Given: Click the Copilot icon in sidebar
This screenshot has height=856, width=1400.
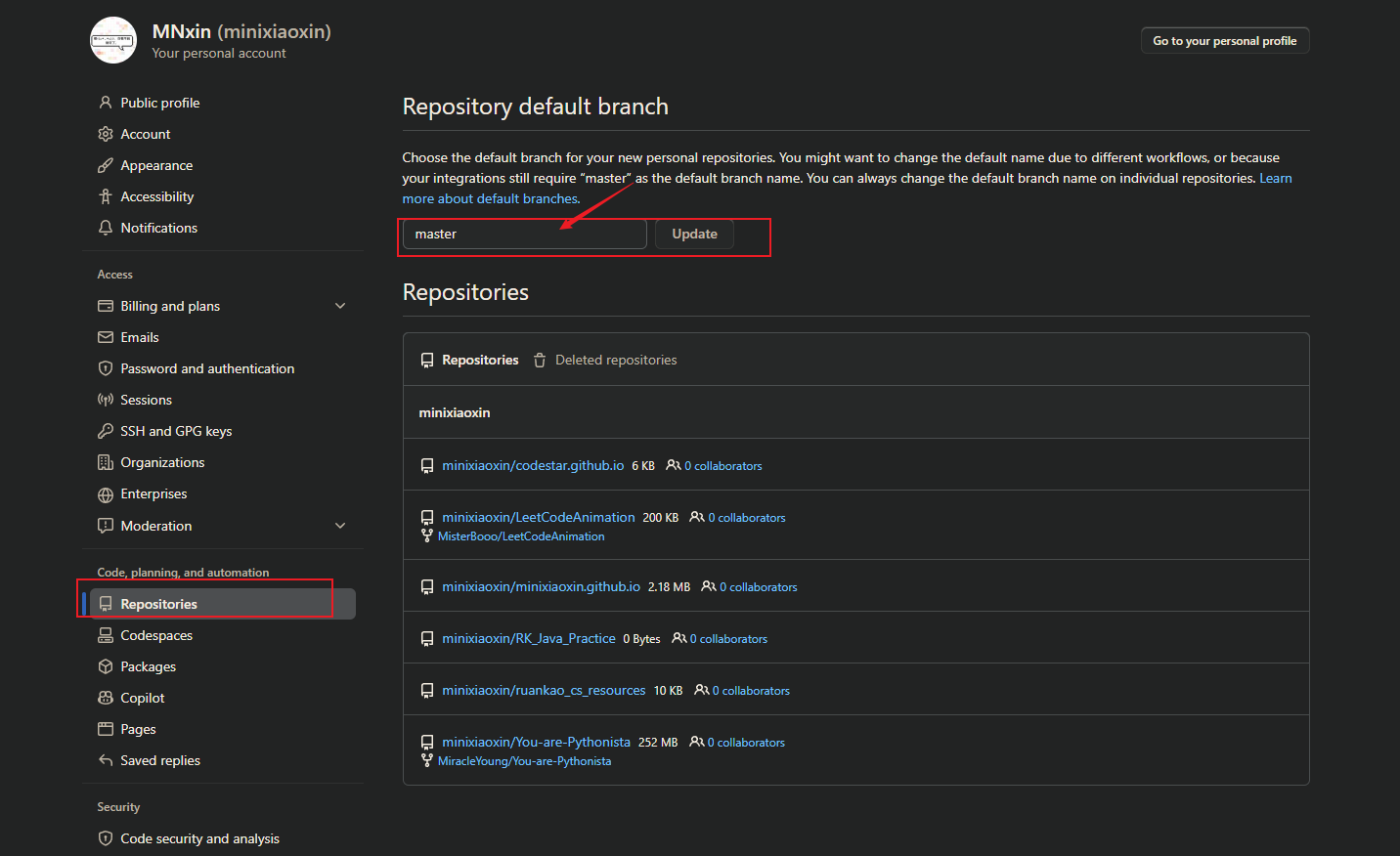Looking at the screenshot, I should click(106, 698).
